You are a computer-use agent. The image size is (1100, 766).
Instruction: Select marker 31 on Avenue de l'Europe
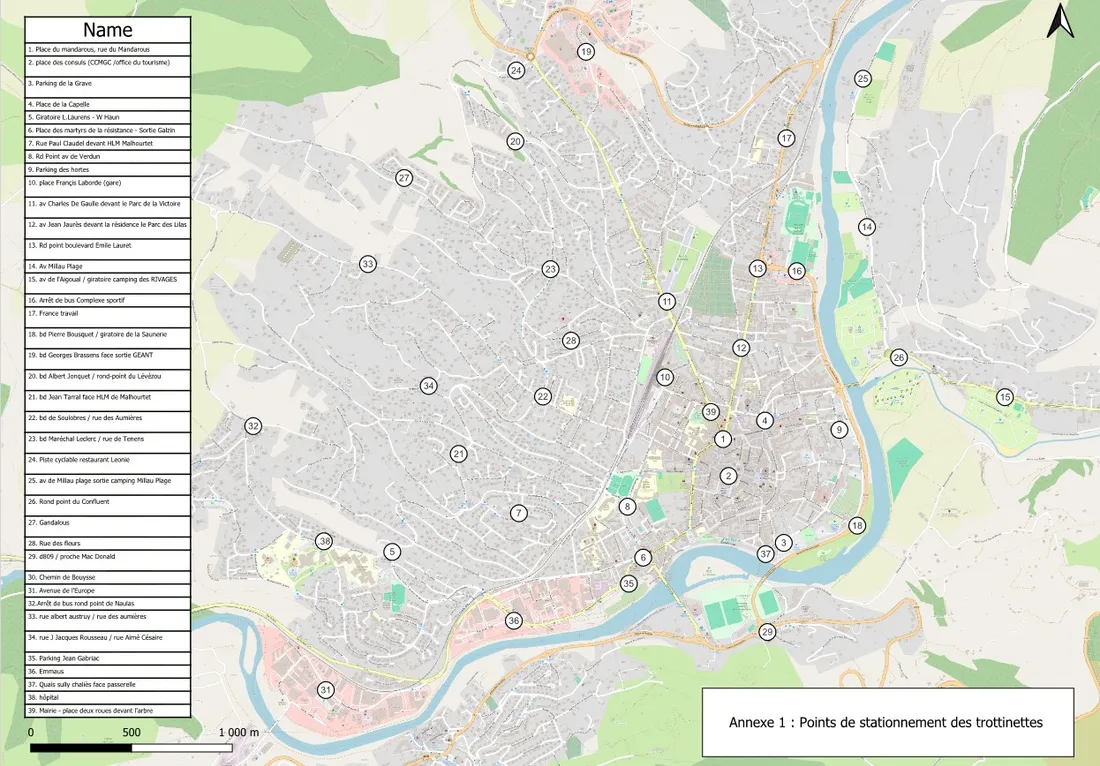point(325,690)
